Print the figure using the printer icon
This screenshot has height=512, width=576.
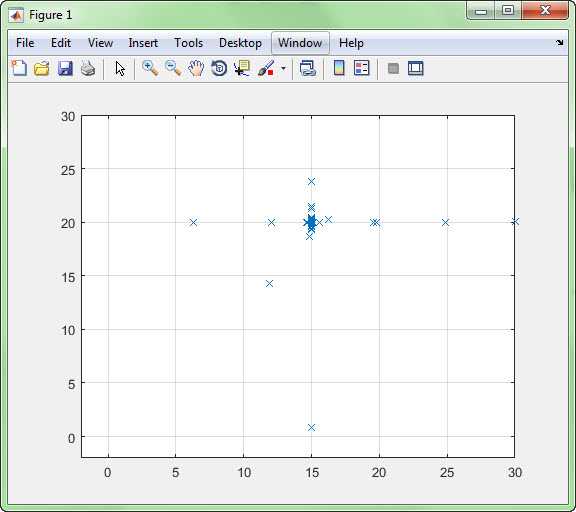tap(88, 68)
